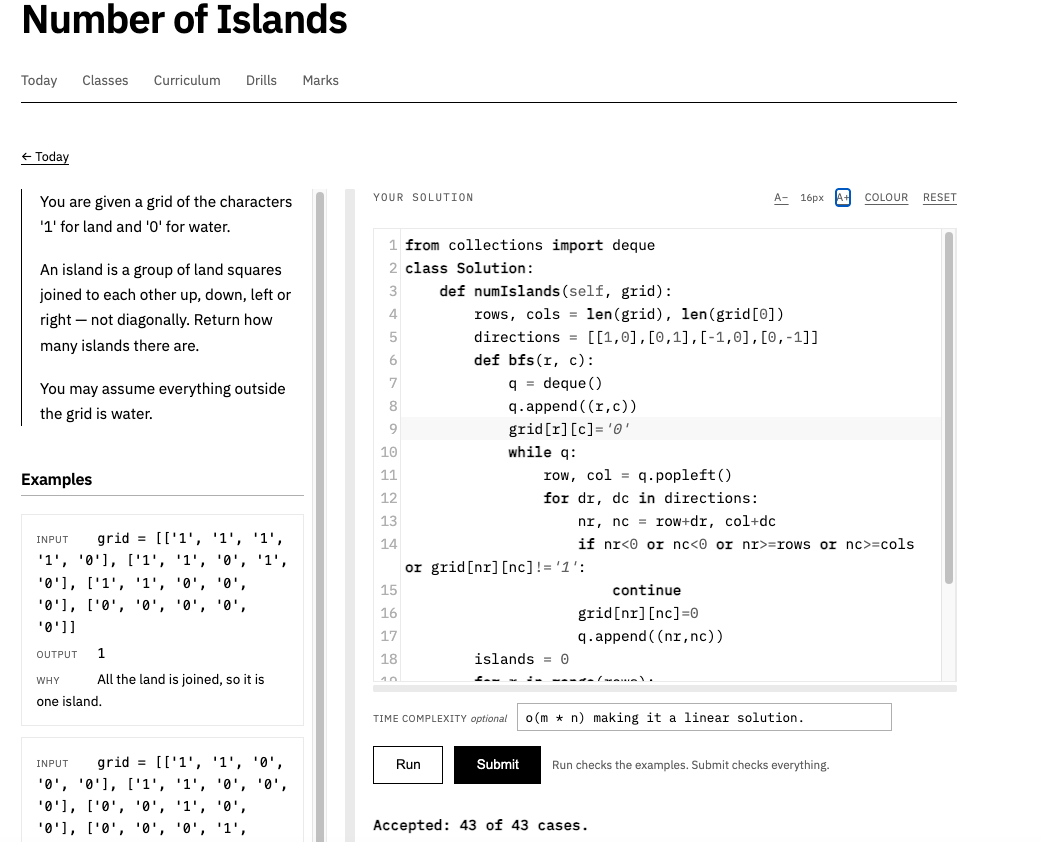Click the 'Run checks the examples' hint
1041x842 pixels.
[690, 765]
